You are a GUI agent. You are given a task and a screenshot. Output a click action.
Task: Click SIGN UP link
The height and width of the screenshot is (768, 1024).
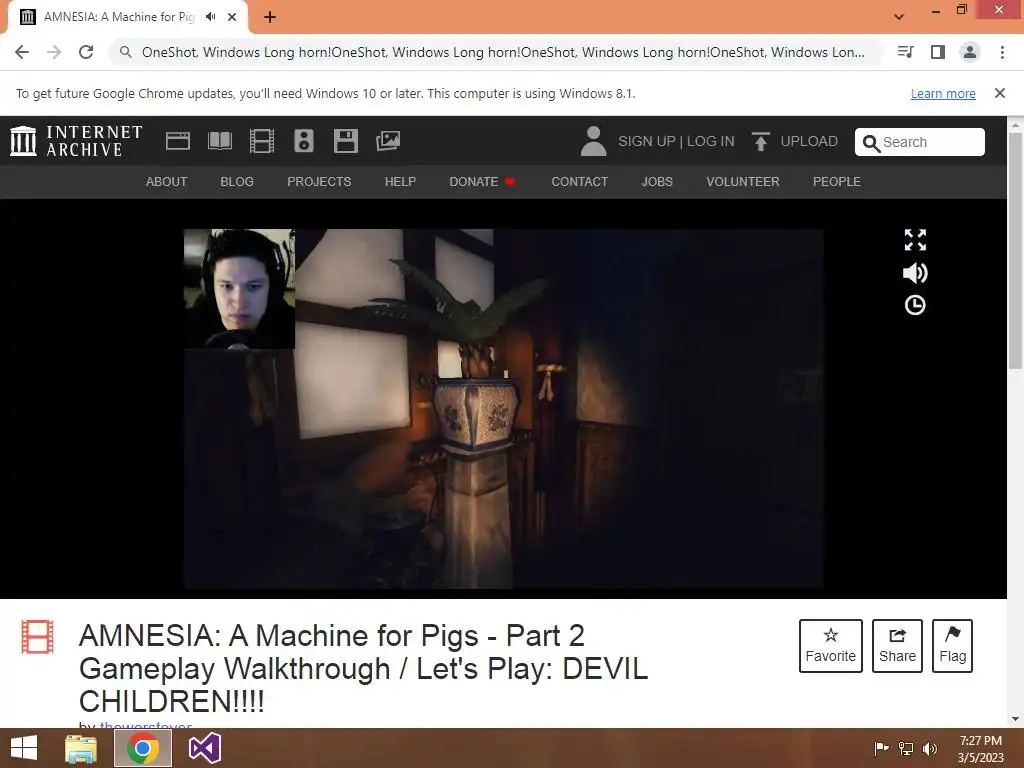[x=647, y=141]
